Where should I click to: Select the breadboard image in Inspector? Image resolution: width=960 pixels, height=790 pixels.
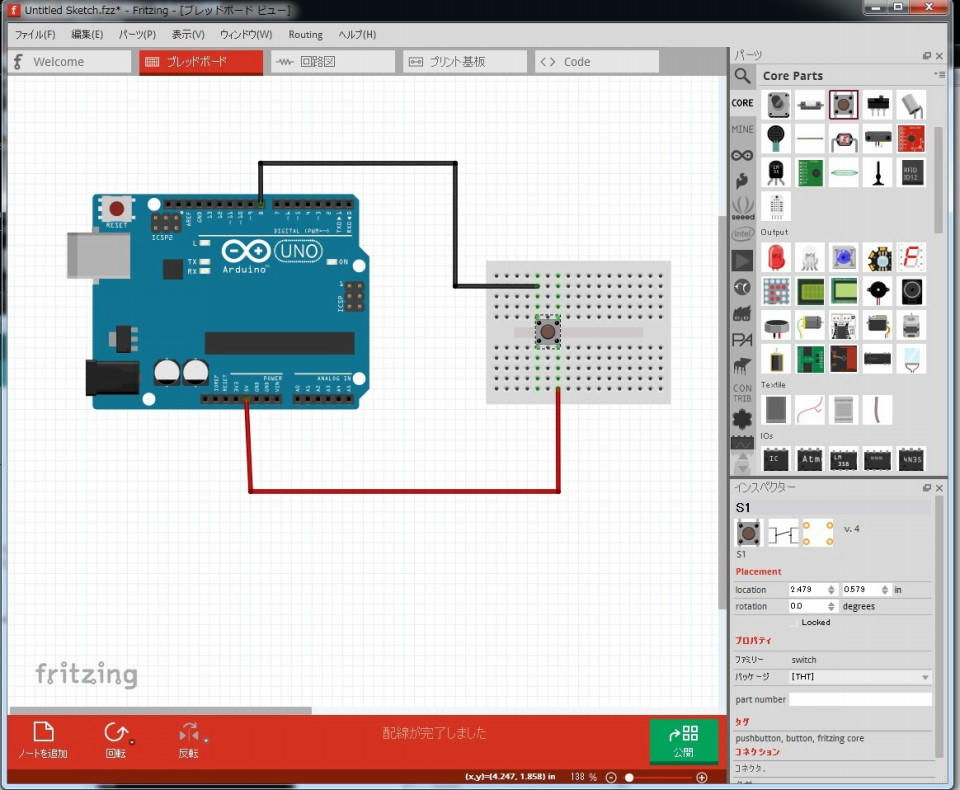(748, 533)
